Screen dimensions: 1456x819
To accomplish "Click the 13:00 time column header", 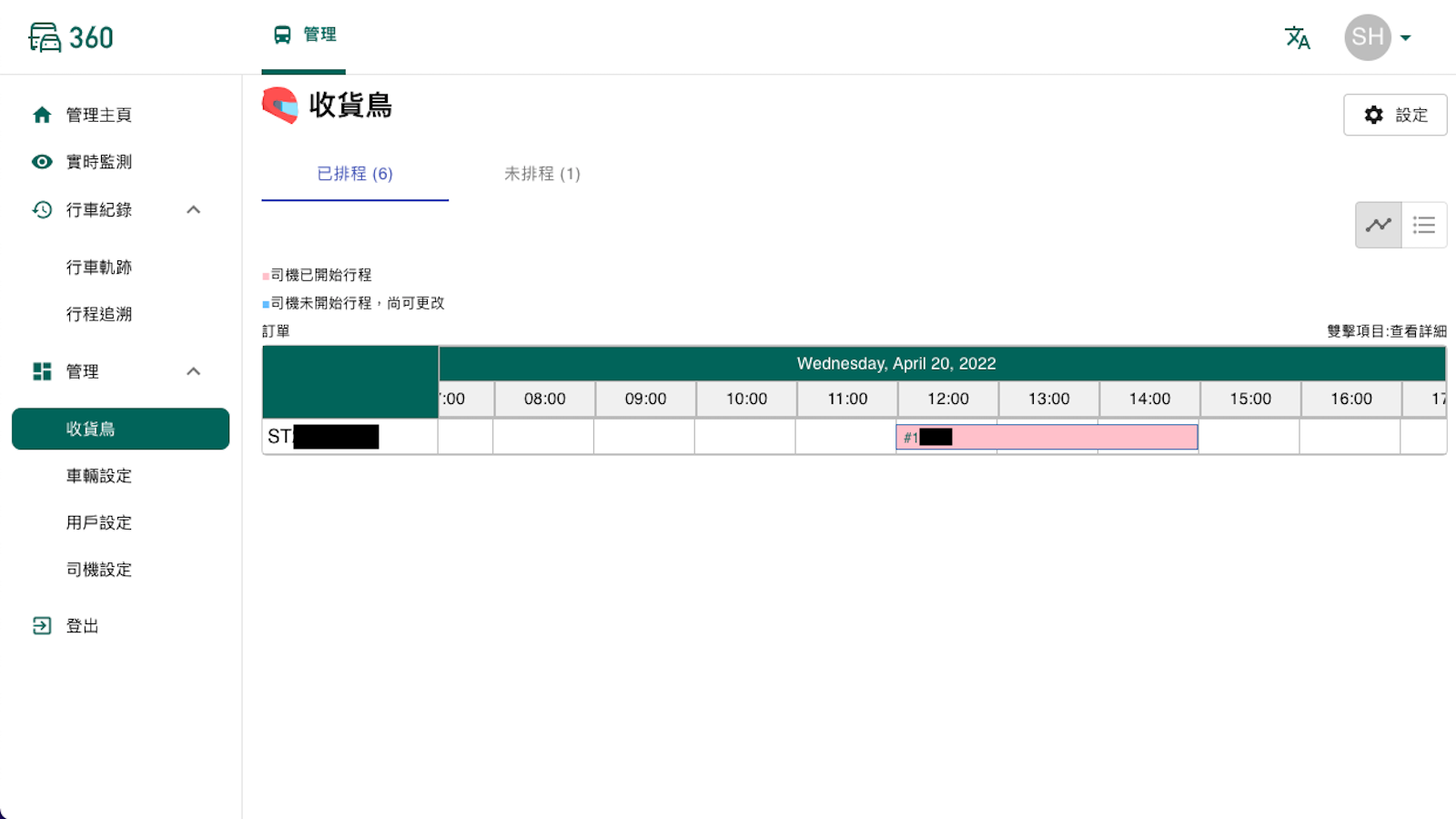I will (1049, 399).
